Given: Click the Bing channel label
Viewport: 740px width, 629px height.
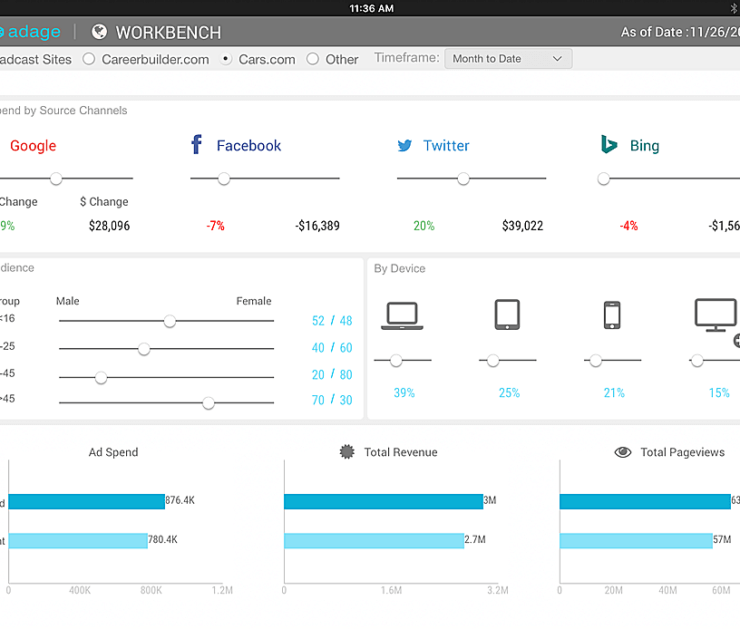Looking at the screenshot, I should 645,146.
